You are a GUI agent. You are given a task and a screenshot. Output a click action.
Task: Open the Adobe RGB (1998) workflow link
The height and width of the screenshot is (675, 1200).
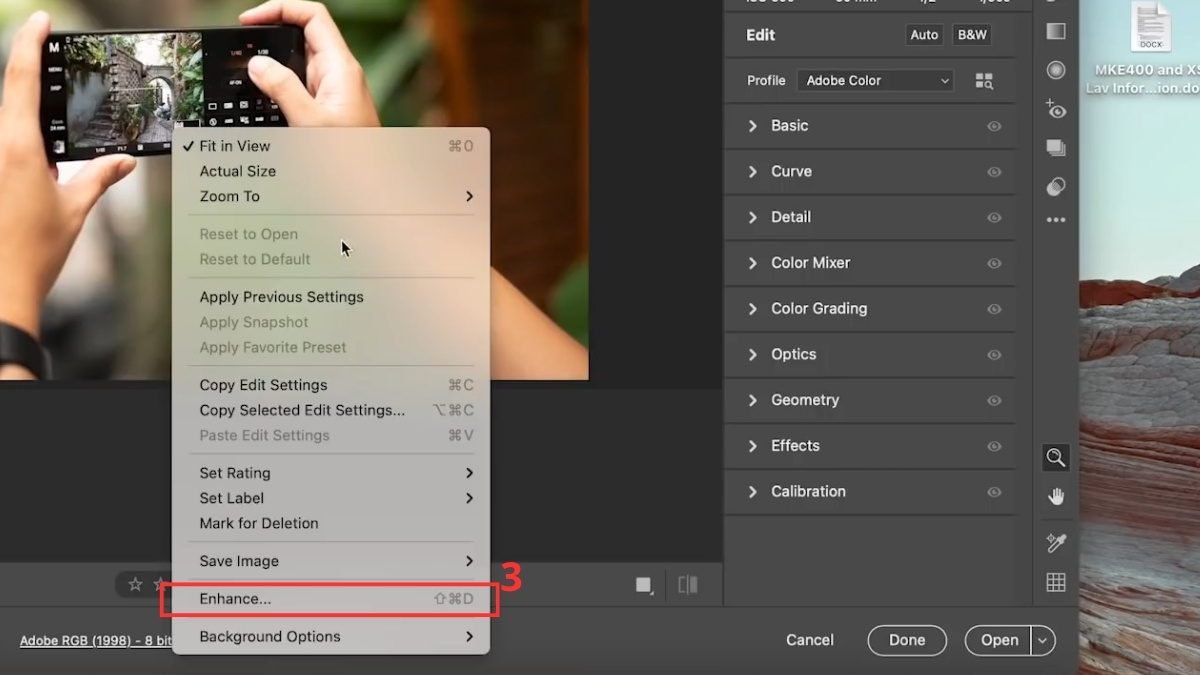point(96,640)
